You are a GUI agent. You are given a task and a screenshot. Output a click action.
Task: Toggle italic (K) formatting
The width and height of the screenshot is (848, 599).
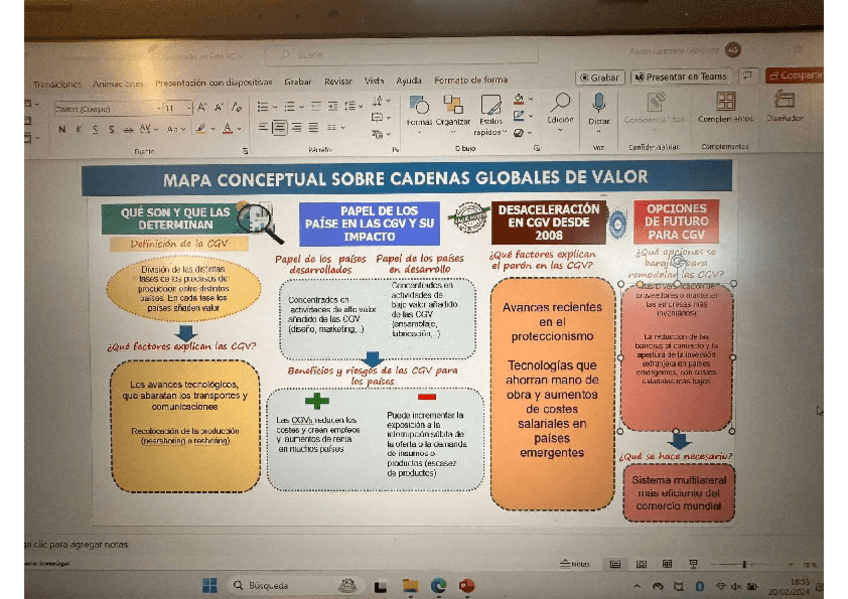pyautogui.click(x=78, y=129)
